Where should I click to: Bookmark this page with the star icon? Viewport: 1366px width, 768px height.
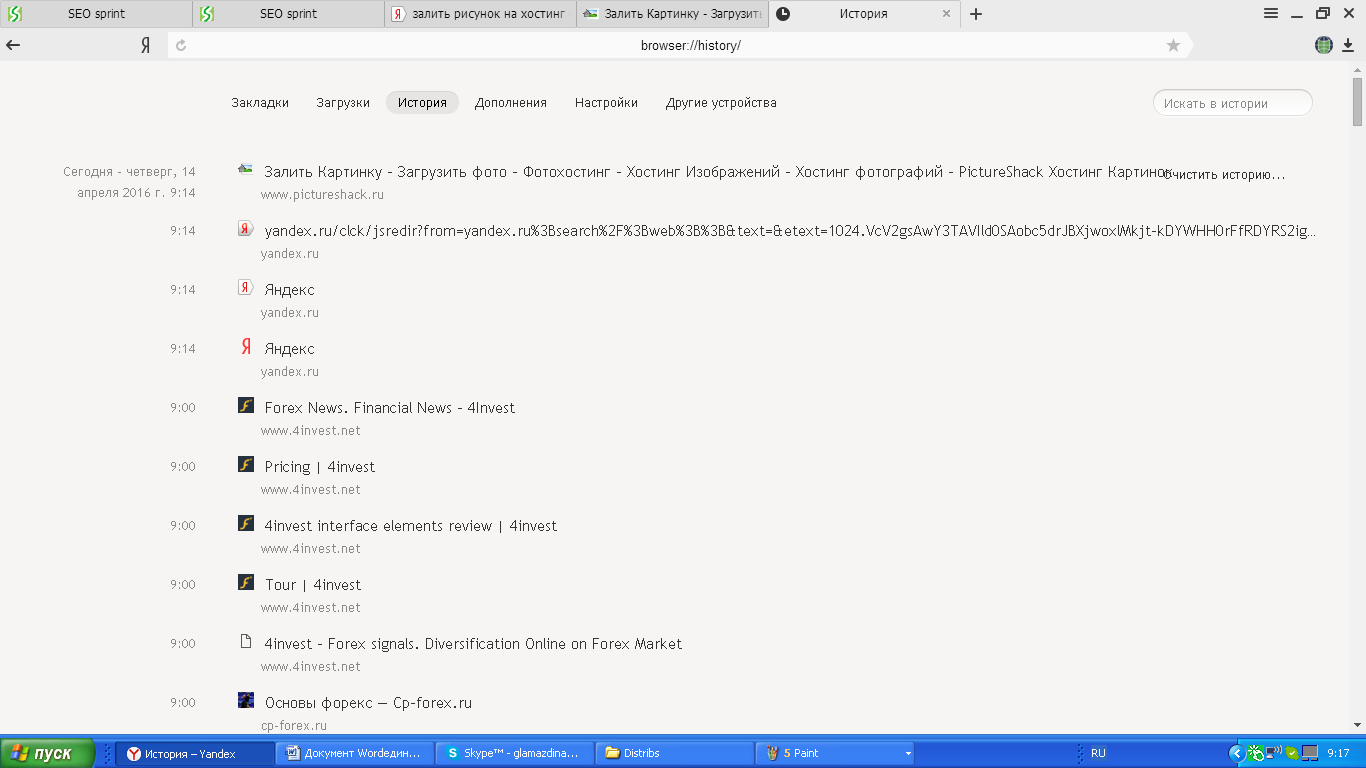pyautogui.click(x=1174, y=45)
